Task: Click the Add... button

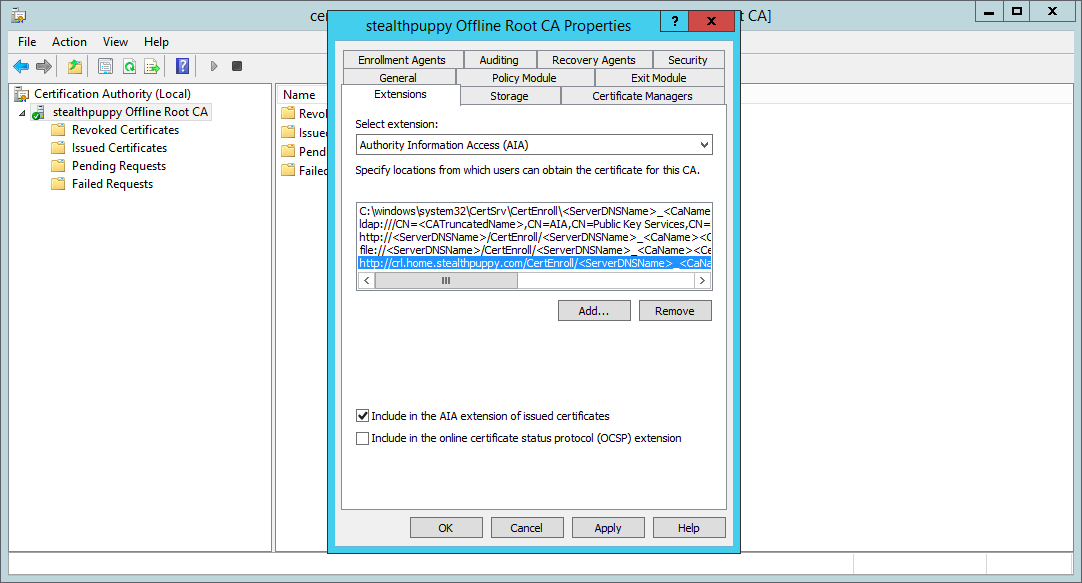Action: [594, 311]
